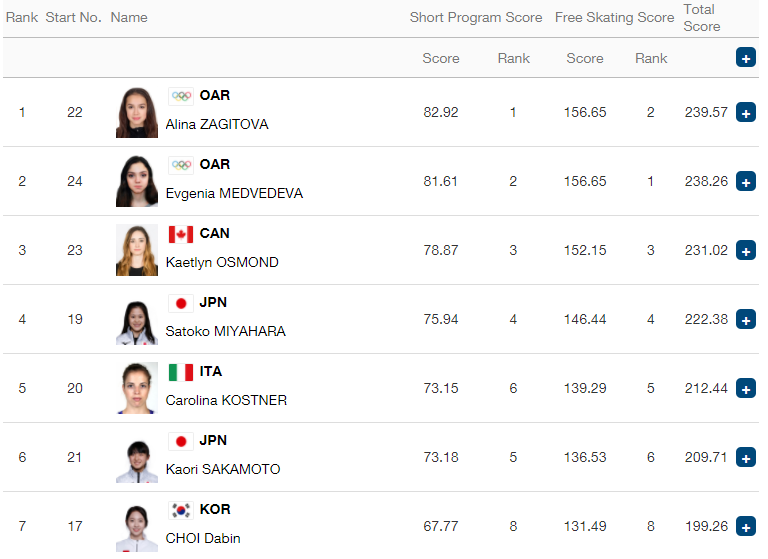Expand Carolina Kostner's score details
768x559 pixels.
coord(745,389)
